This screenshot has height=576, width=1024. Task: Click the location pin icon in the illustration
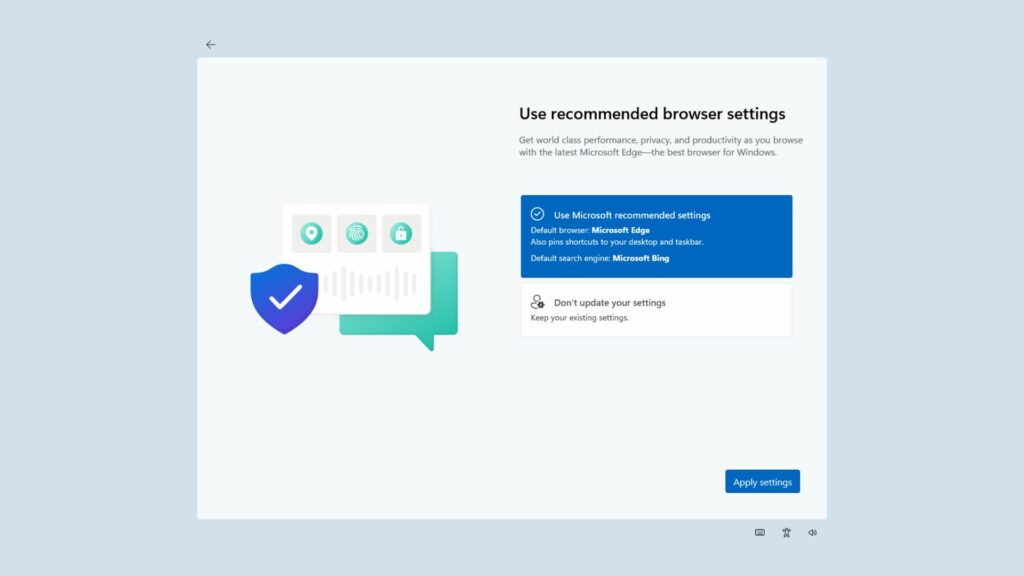[311, 233]
